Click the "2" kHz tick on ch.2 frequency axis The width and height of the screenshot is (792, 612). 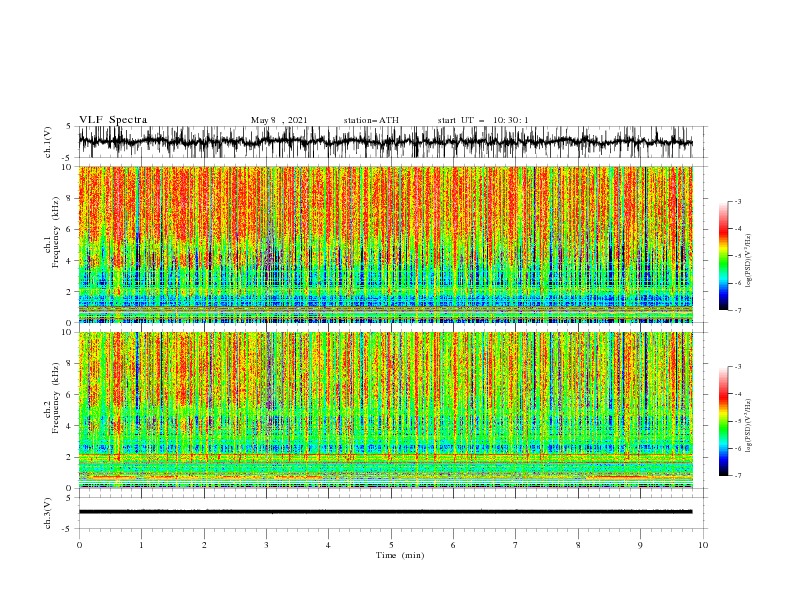69,457
